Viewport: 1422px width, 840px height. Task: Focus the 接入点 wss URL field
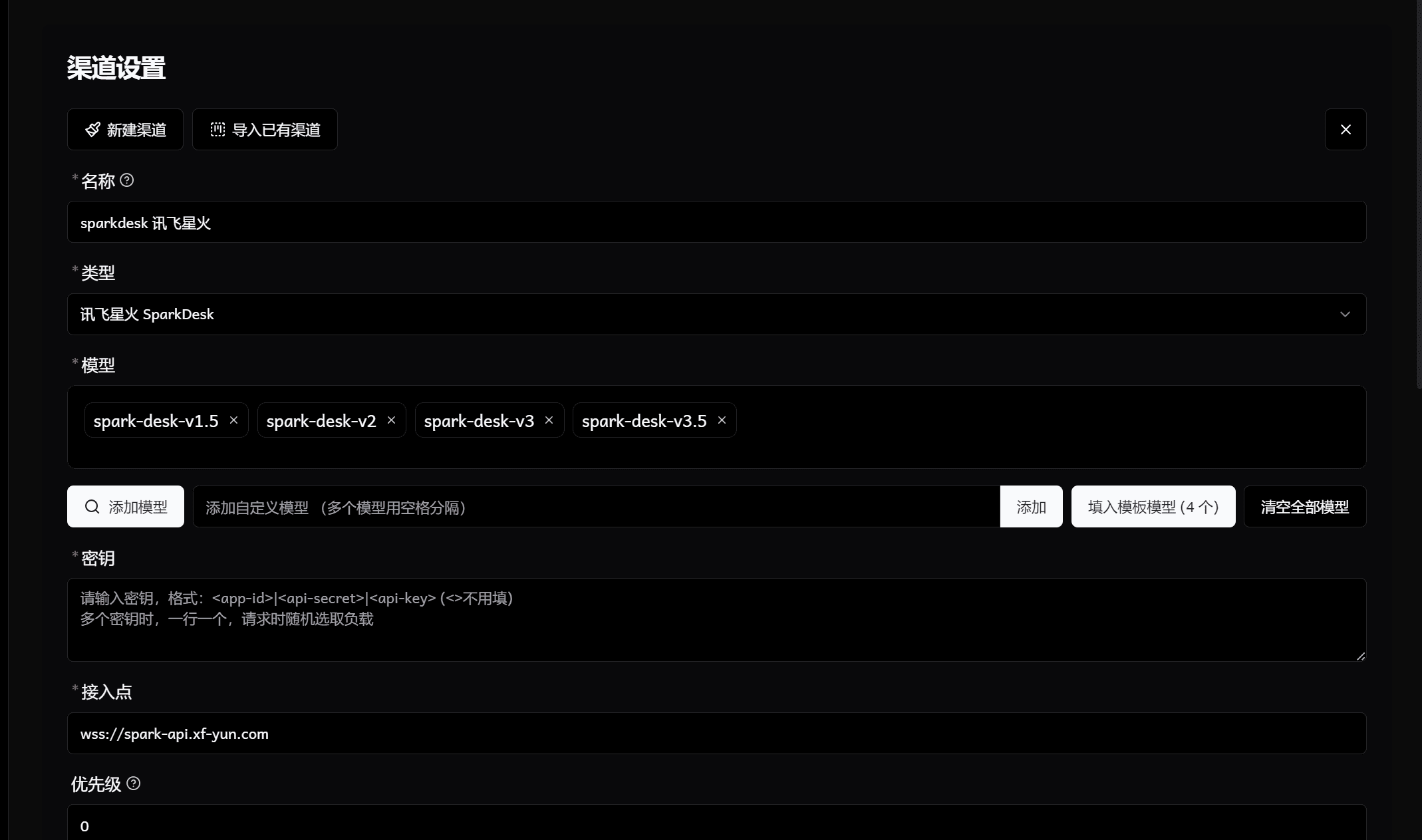pos(716,734)
